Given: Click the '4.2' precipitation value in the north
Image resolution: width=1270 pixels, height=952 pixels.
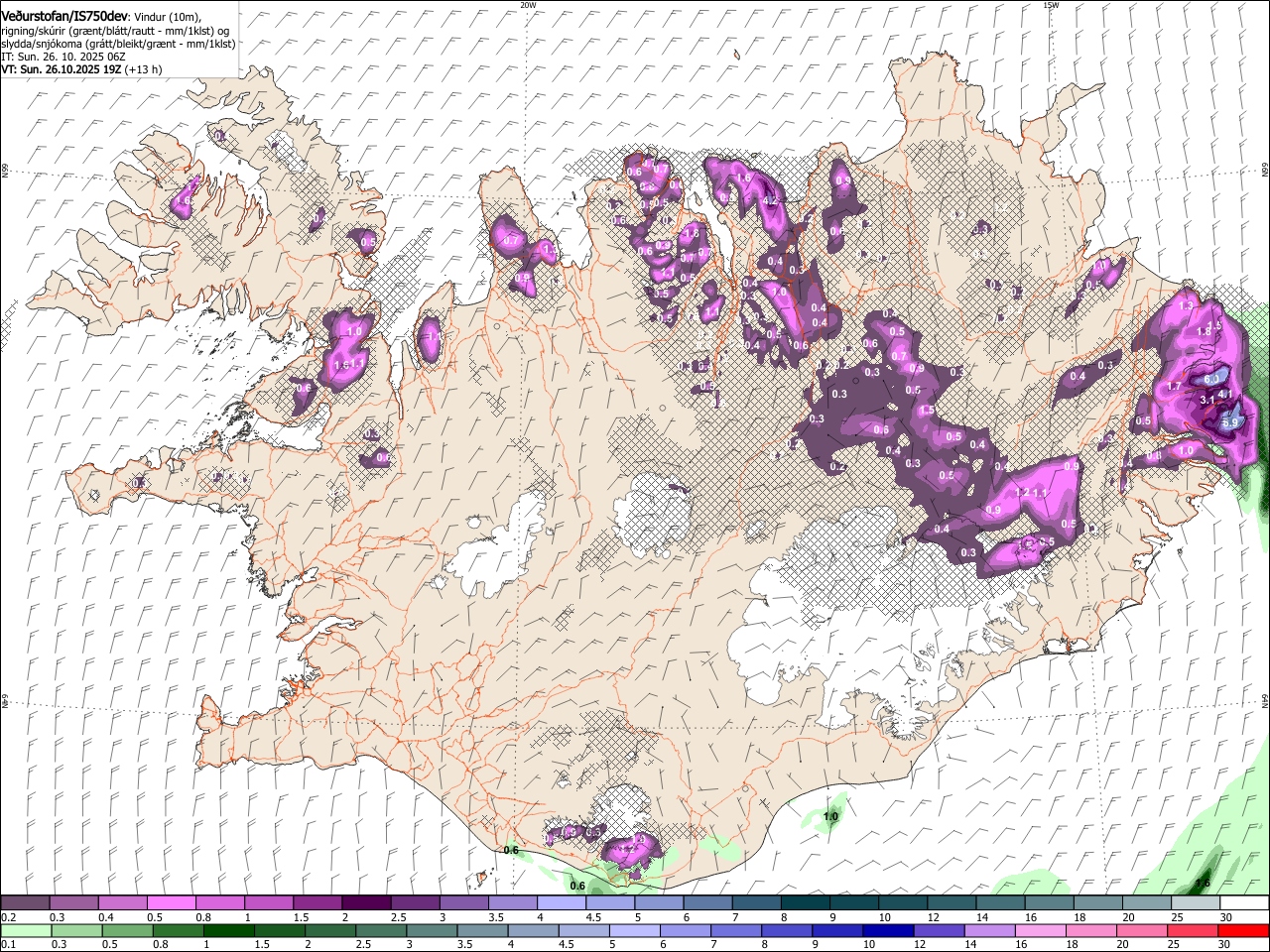Looking at the screenshot, I should click(770, 201).
